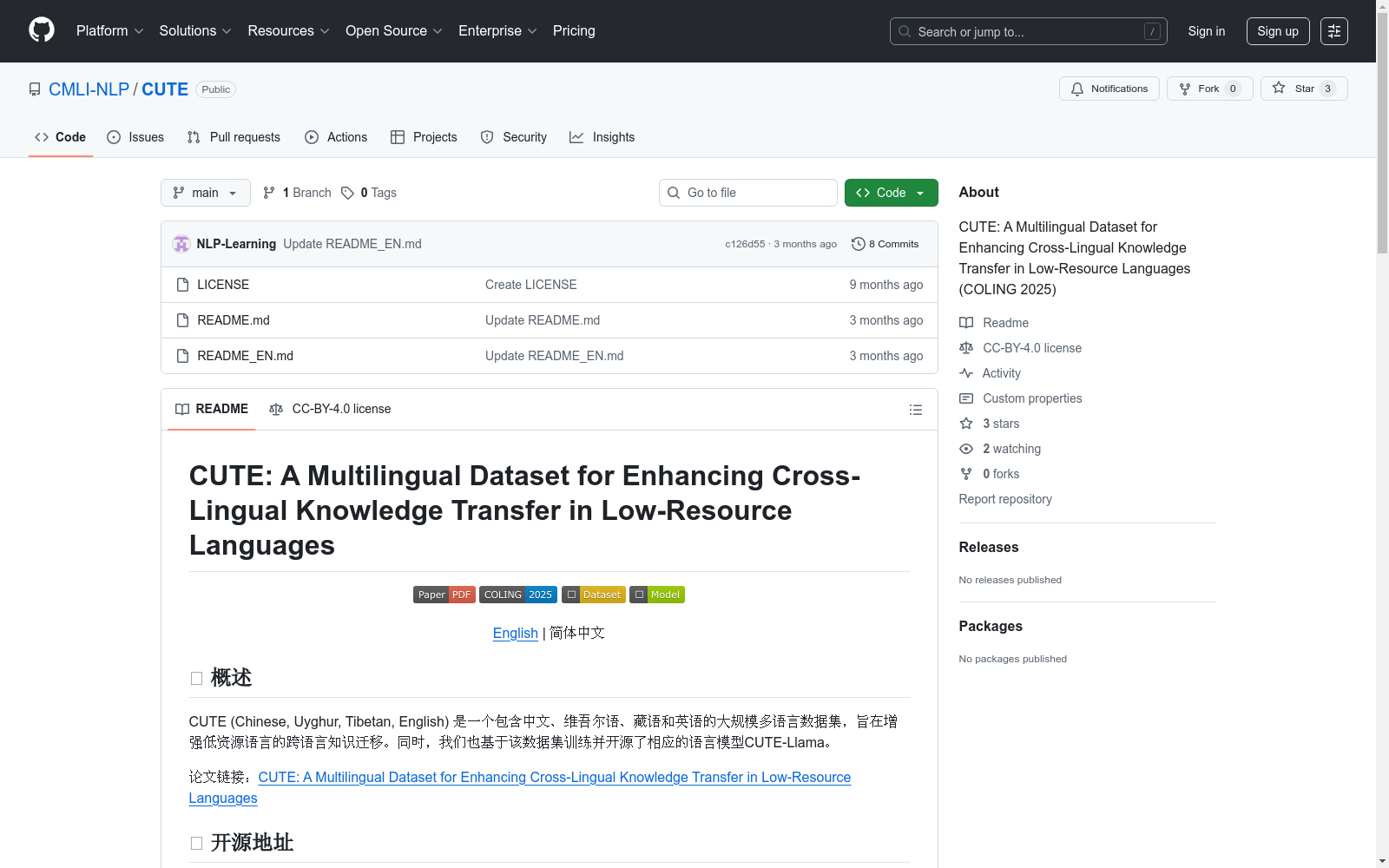1389x868 pixels.
Task: Click the 'Update README.md' commit message
Action: coord(543,320)
